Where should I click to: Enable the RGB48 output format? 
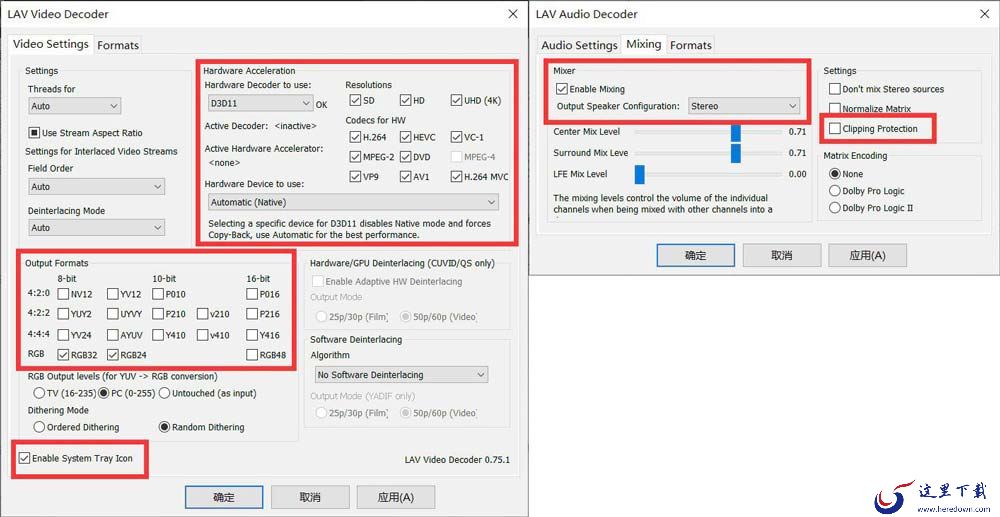coord(252,355)
